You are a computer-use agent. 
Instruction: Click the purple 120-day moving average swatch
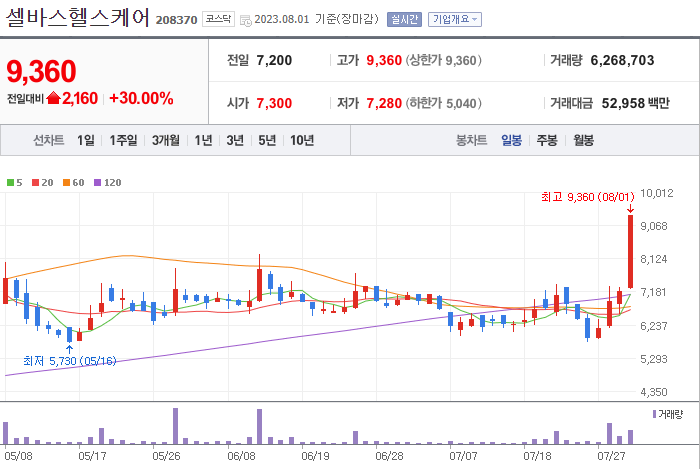point(97,183)
